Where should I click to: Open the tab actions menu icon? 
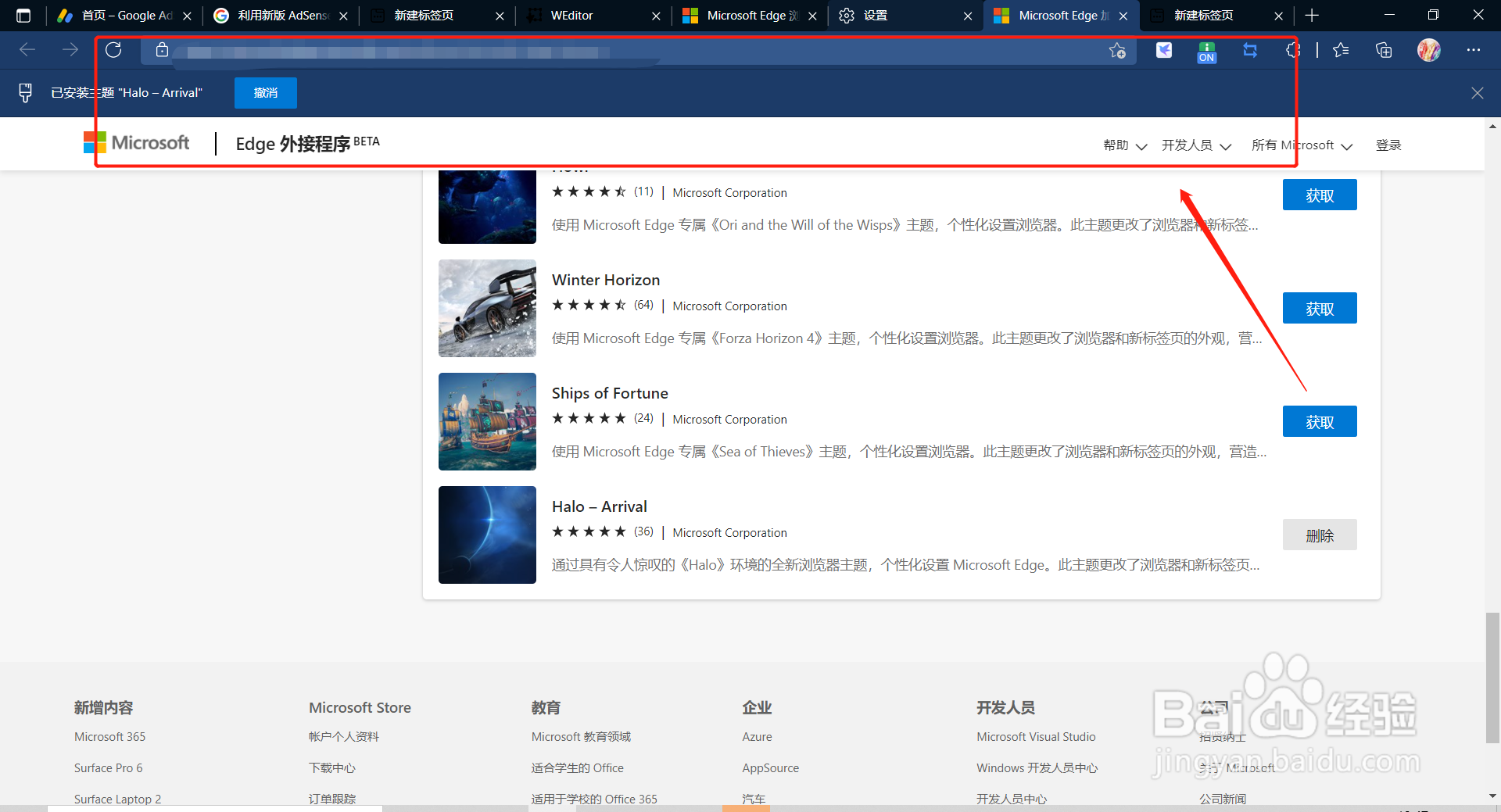23,16
